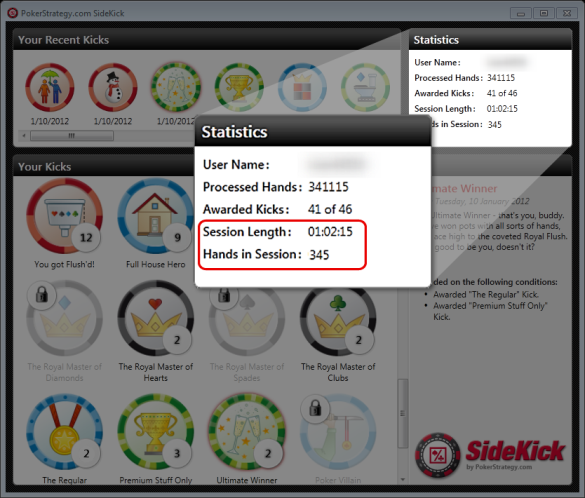
Task: Open The Regular medal kick
Action: (64, 432)
